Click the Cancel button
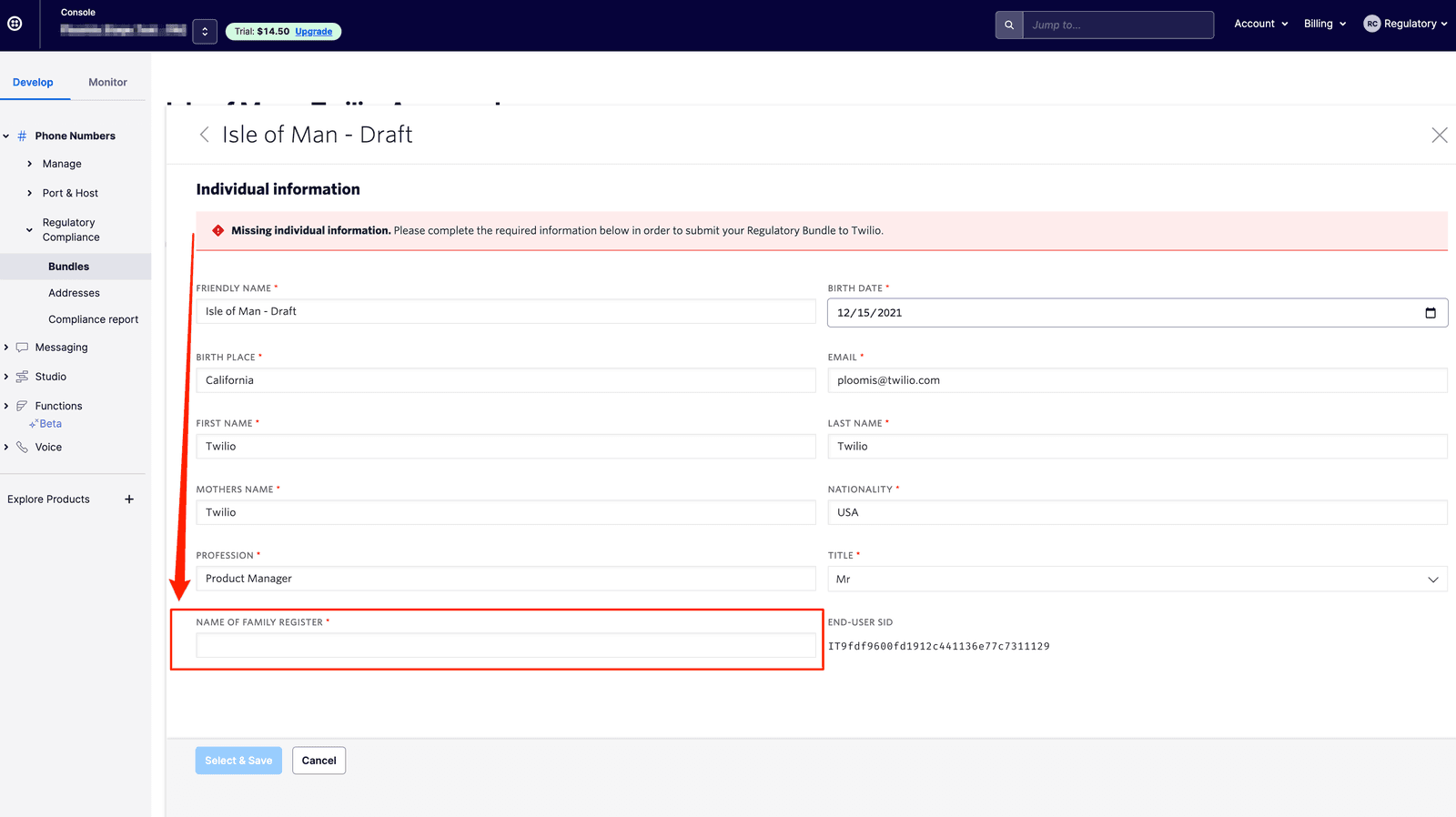The height and width of the screenshot is (817, 1456). [318, 761]
